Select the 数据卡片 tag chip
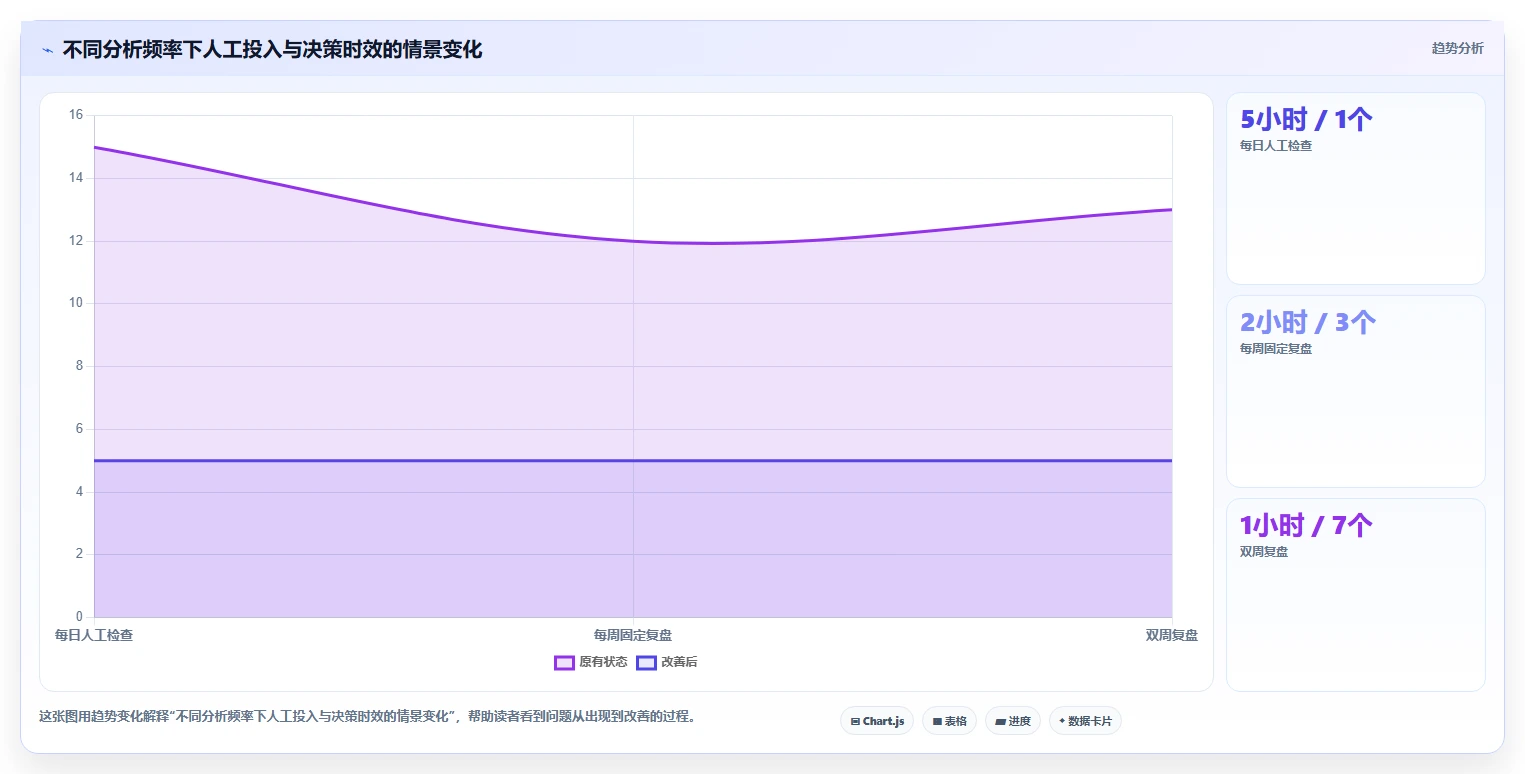 coord(1085,721)
